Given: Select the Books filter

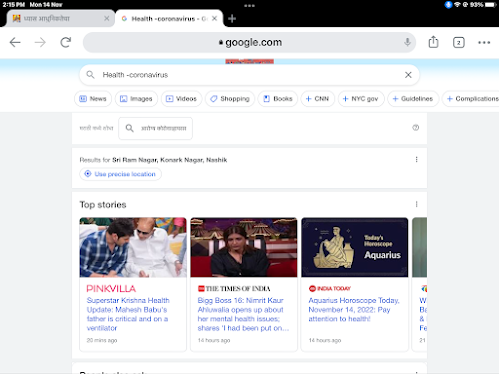Looking at the screenshot, I should click(278, 99).
